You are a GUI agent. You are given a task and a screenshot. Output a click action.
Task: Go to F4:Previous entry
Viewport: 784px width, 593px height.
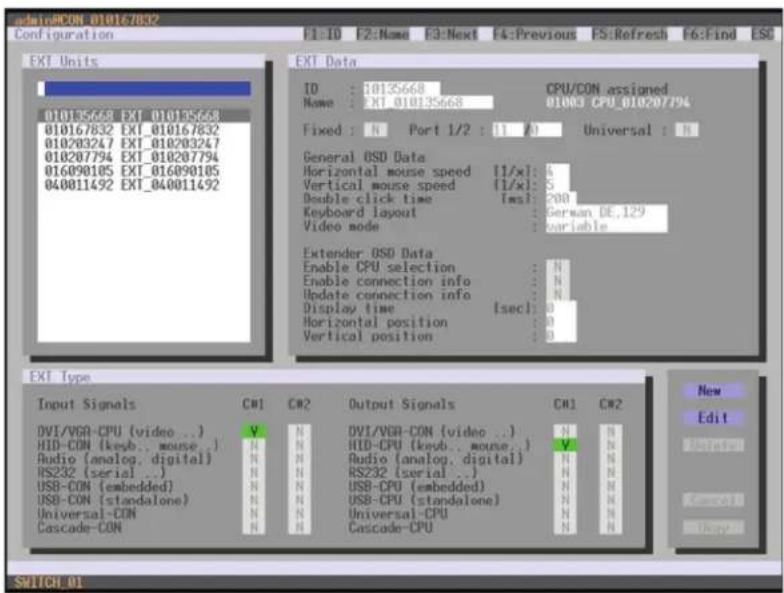(x=534, y=34)
